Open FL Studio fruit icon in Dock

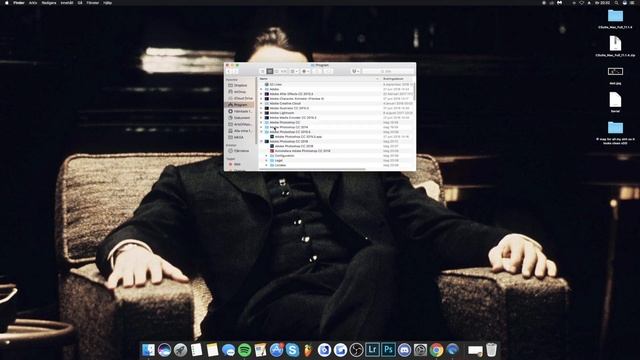308,350
